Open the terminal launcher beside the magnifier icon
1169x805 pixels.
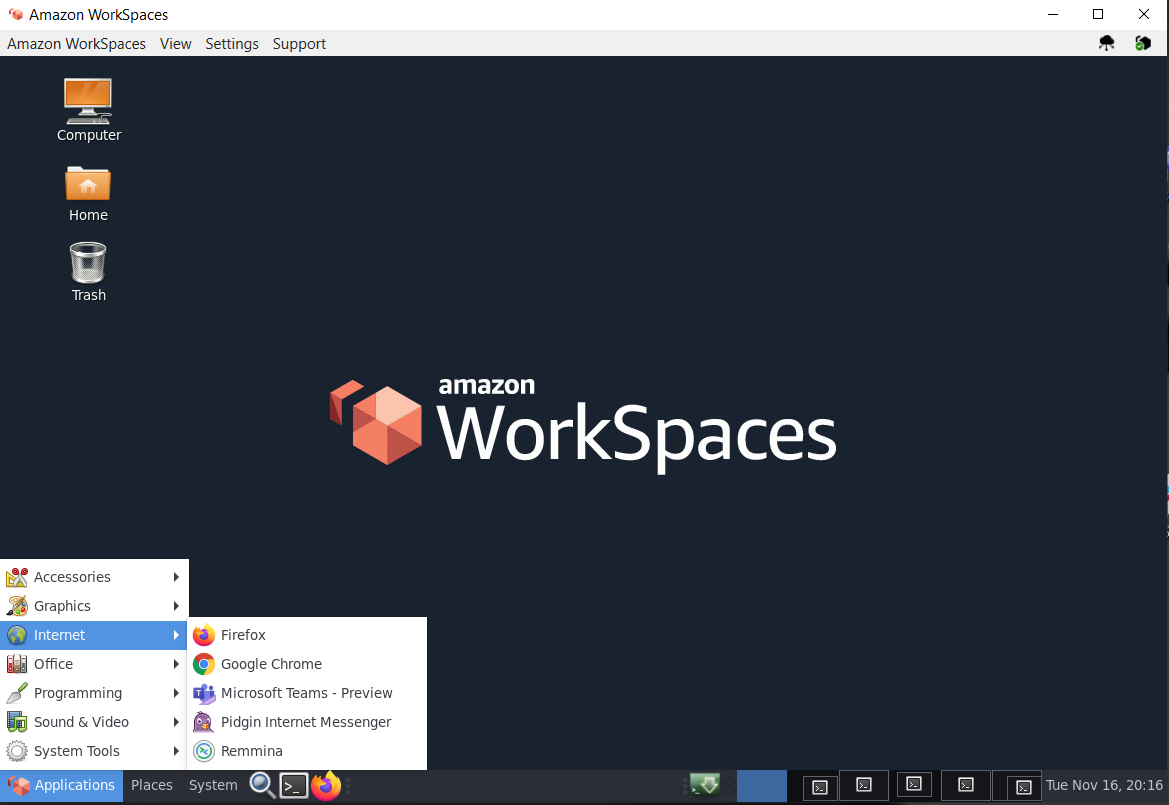(294, 786)
